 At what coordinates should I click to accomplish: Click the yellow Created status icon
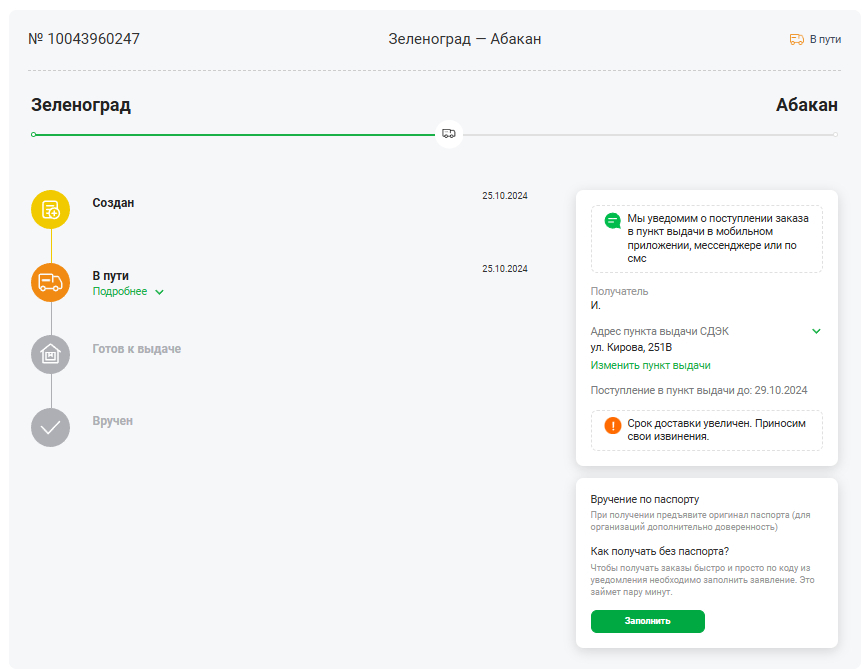[50, 210]
